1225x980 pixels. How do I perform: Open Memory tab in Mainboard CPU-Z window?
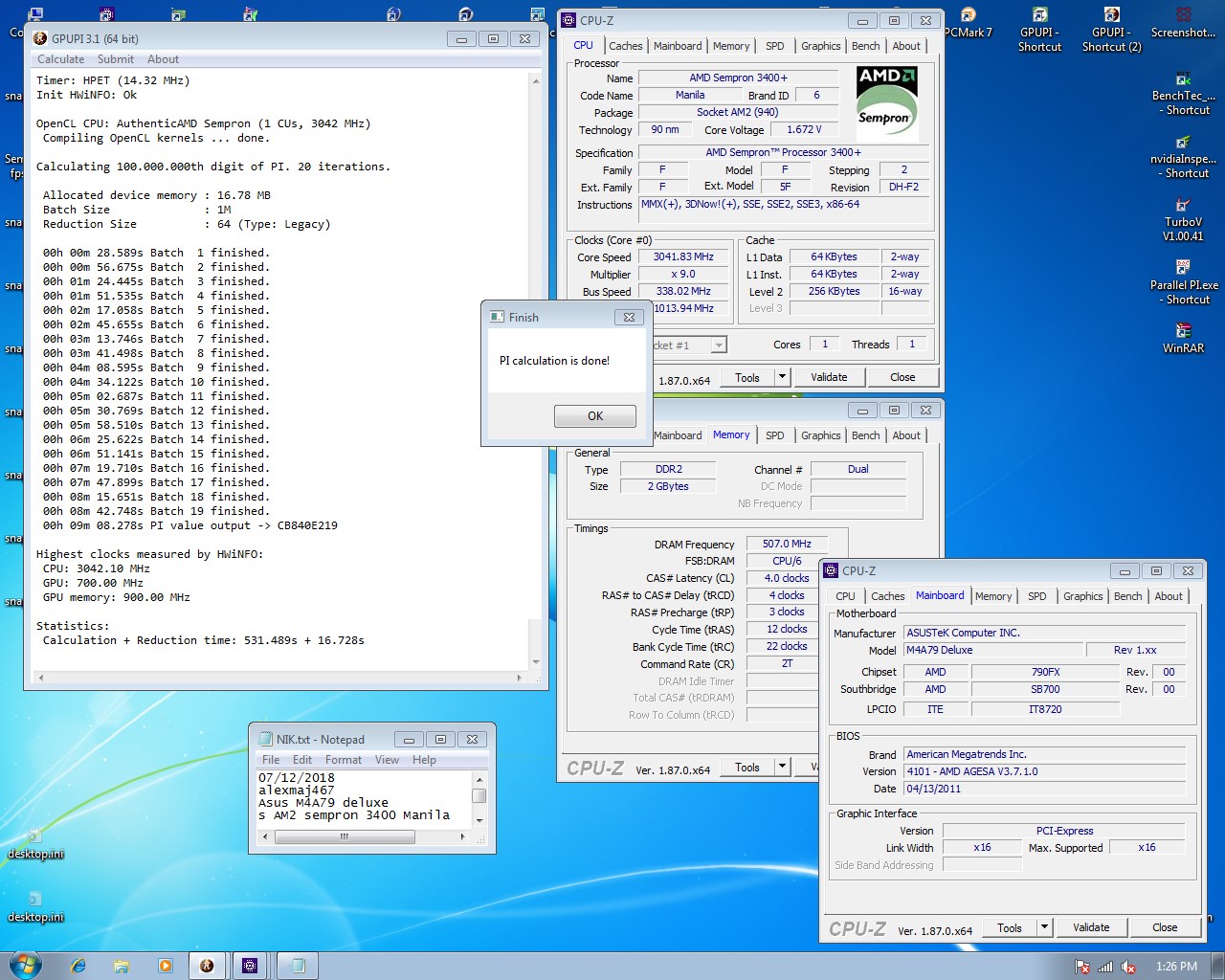click(x=993, y=596)
